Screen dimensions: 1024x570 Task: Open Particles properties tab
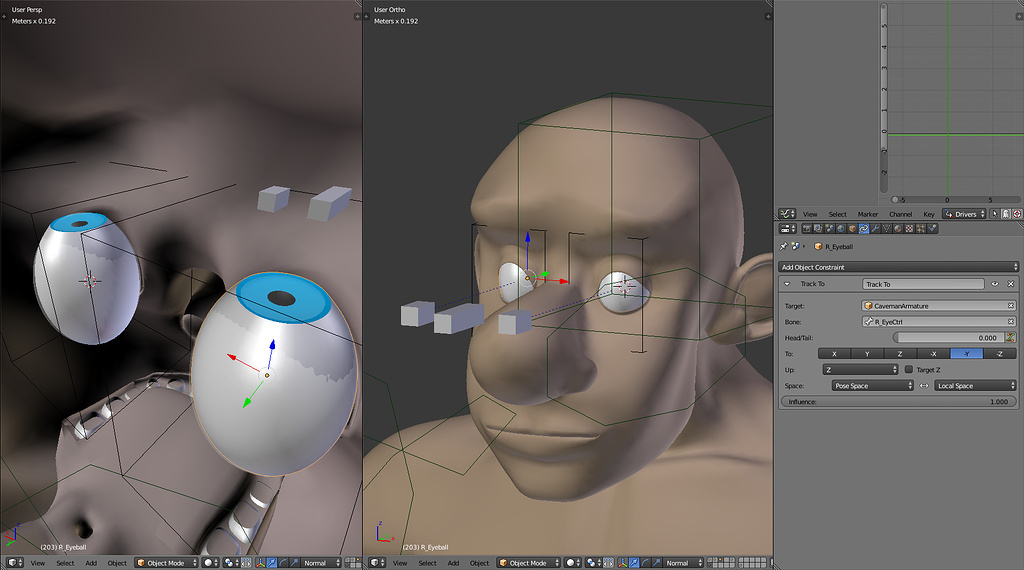click(921, 229)
